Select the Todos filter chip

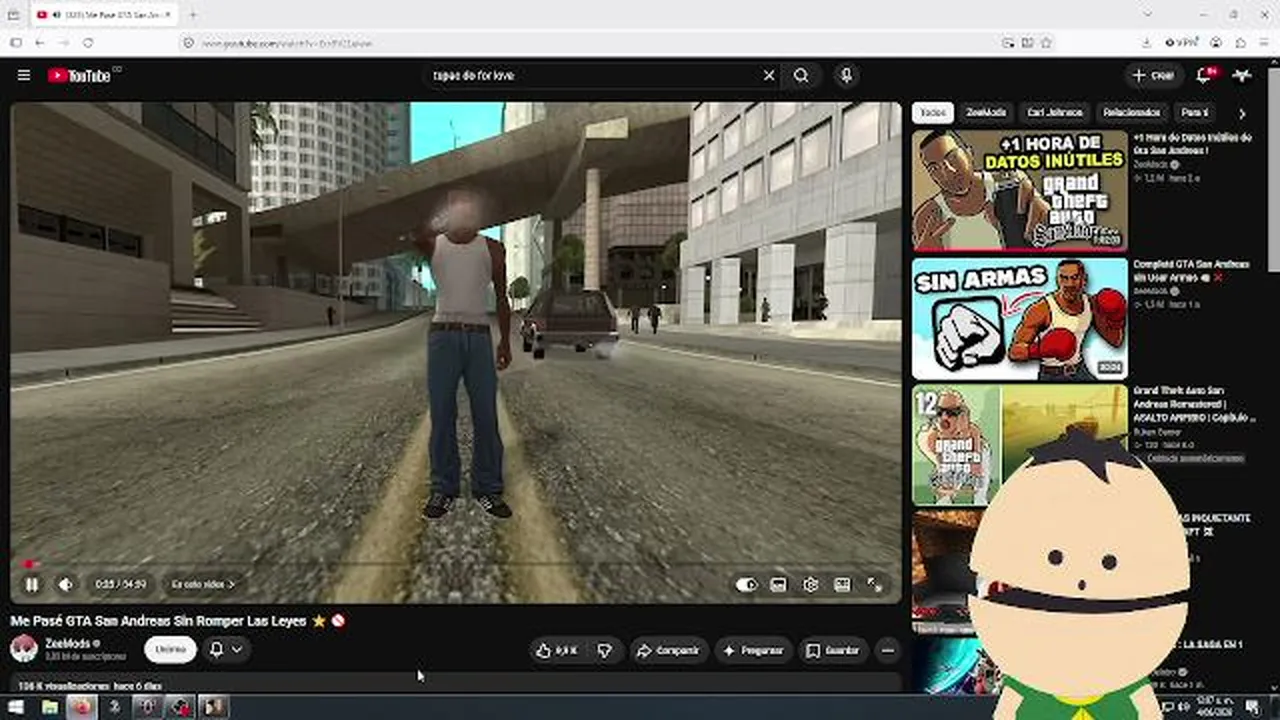click(932, 113)
